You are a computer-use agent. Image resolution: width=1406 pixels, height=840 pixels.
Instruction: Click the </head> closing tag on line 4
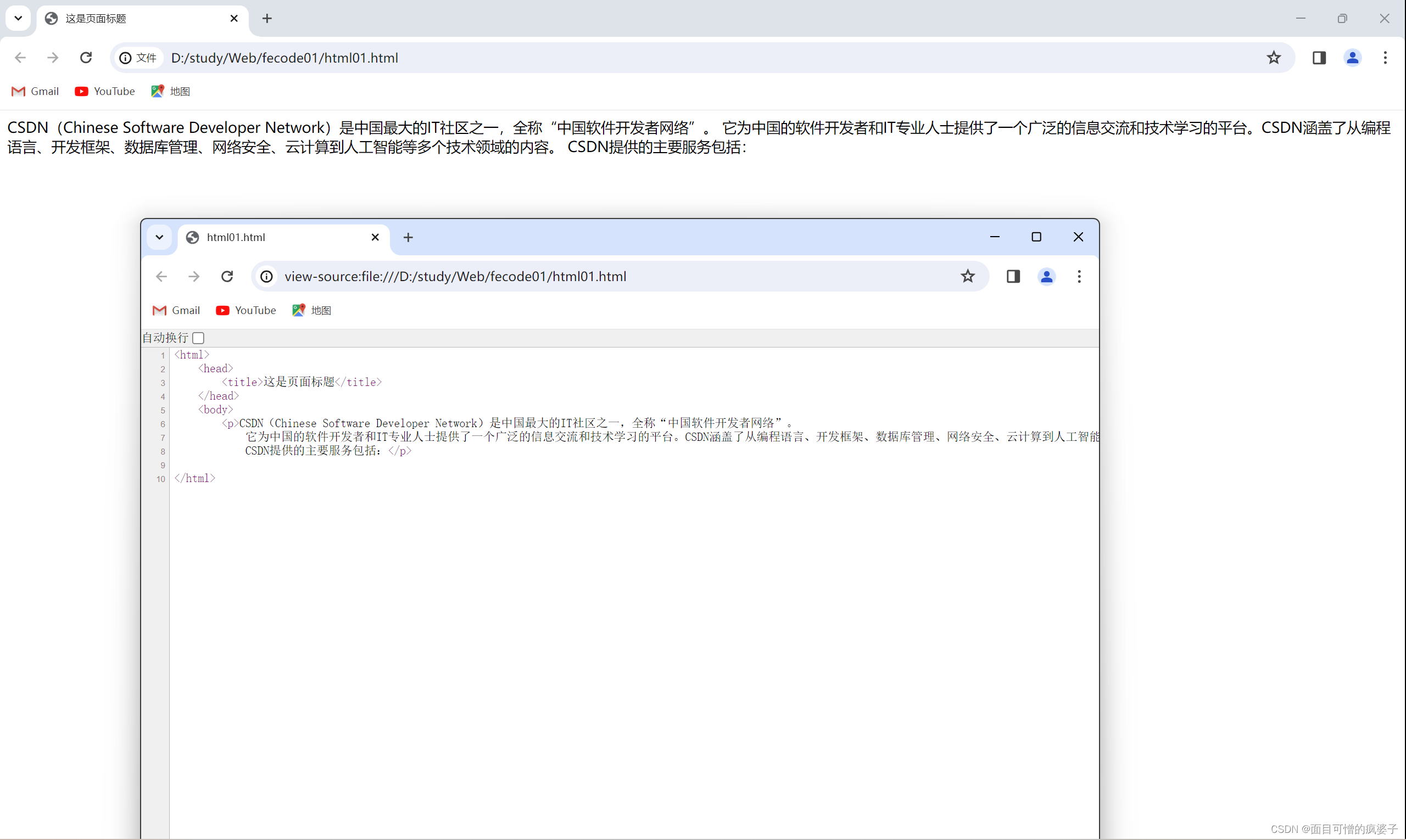[219, 396]
